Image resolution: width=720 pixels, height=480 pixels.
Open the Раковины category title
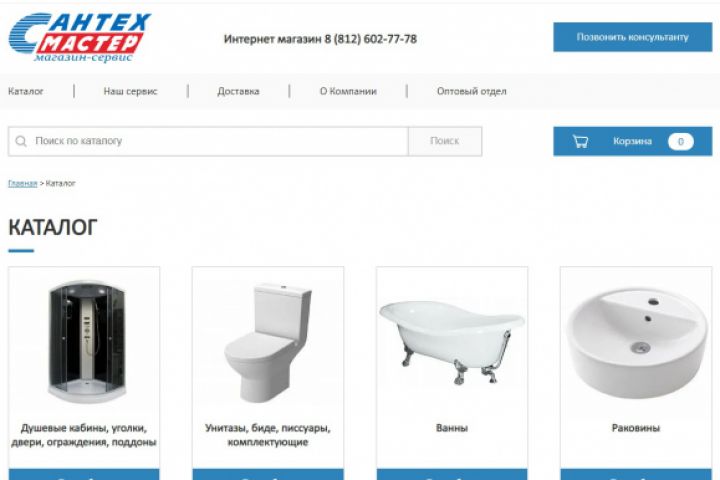tap(636, 428)
